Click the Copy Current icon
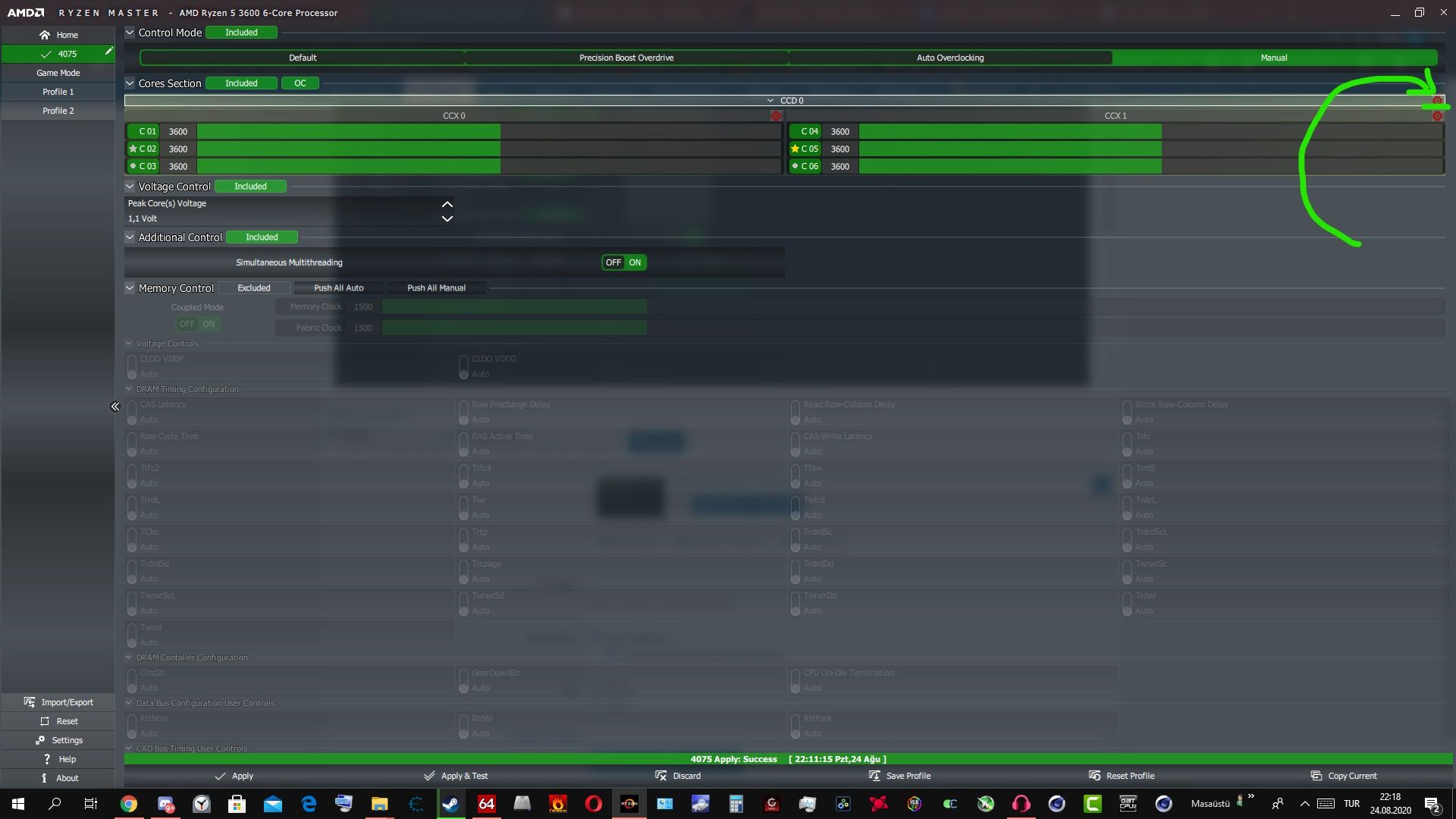This screenshot has width=1456, height=819. (x=1316, y=776)
